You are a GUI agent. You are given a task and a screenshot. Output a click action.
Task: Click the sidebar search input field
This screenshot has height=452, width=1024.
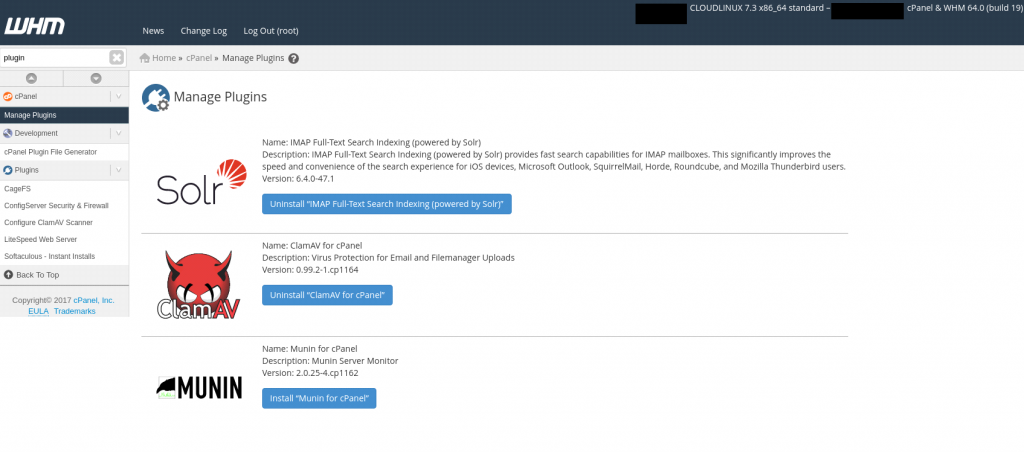(55, 57)
